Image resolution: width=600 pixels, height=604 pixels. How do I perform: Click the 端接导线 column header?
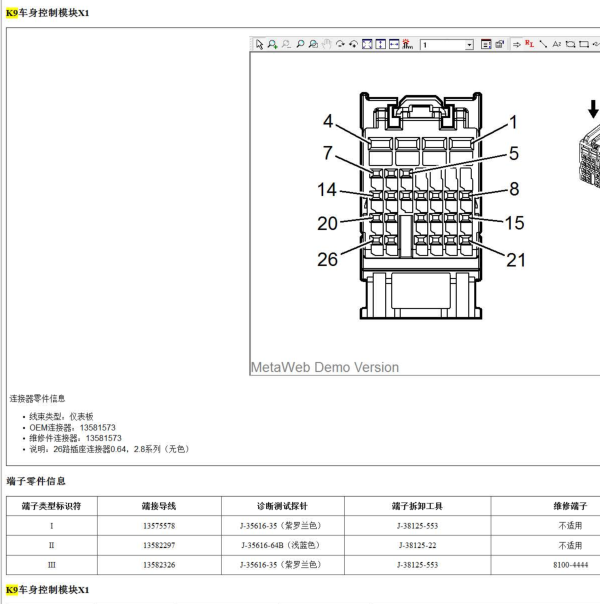pyautogui.click(x=159, y=506)
